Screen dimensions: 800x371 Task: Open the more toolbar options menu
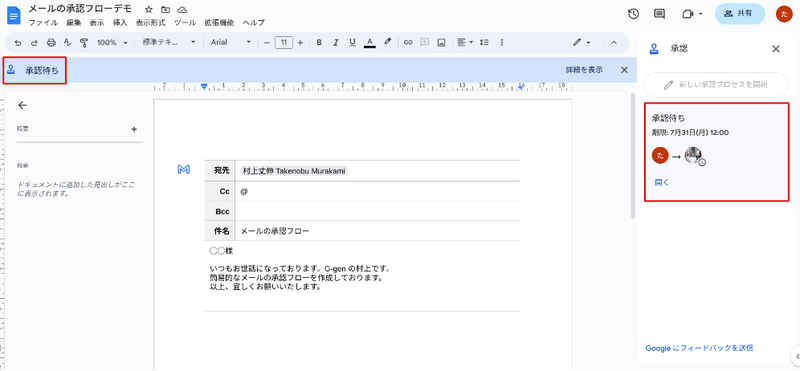[502, 42]
